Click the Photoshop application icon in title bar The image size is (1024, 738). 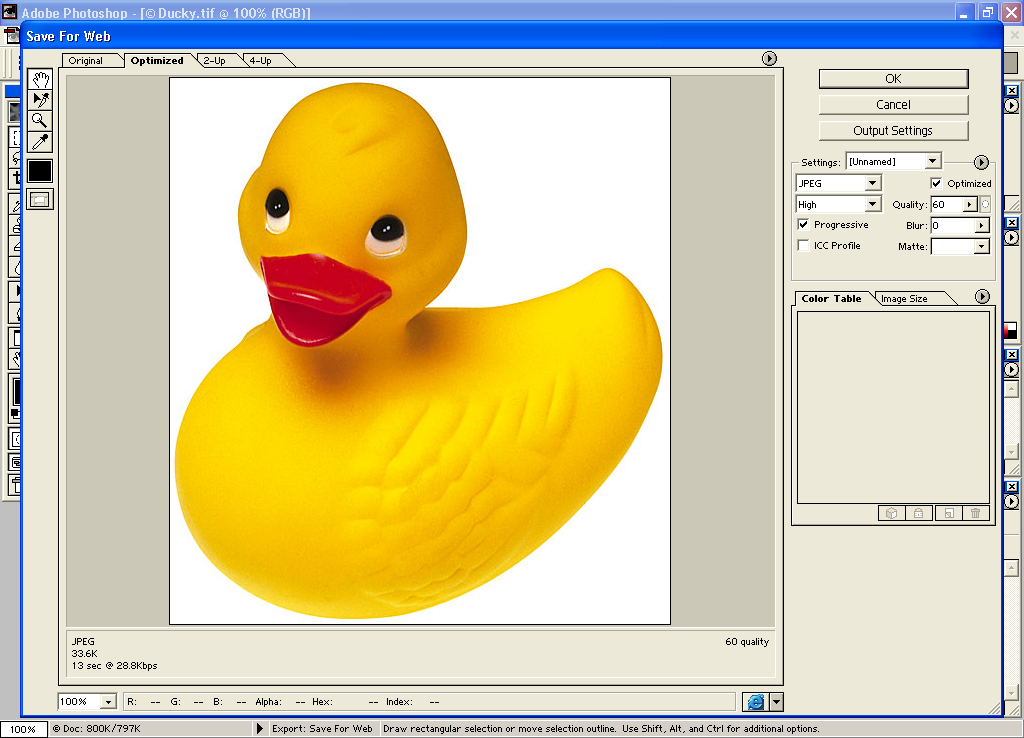(x=9, y=12)
